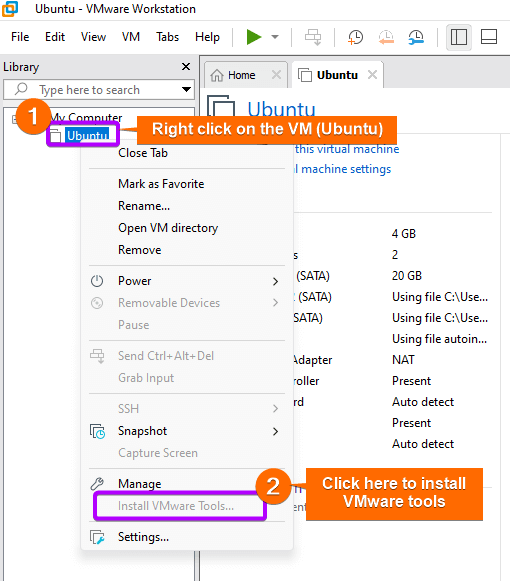Image resolution: width=510 pixels, height=581 pixels.
Task: Click the 20 GB hard disk value
Action: point(407,276)
